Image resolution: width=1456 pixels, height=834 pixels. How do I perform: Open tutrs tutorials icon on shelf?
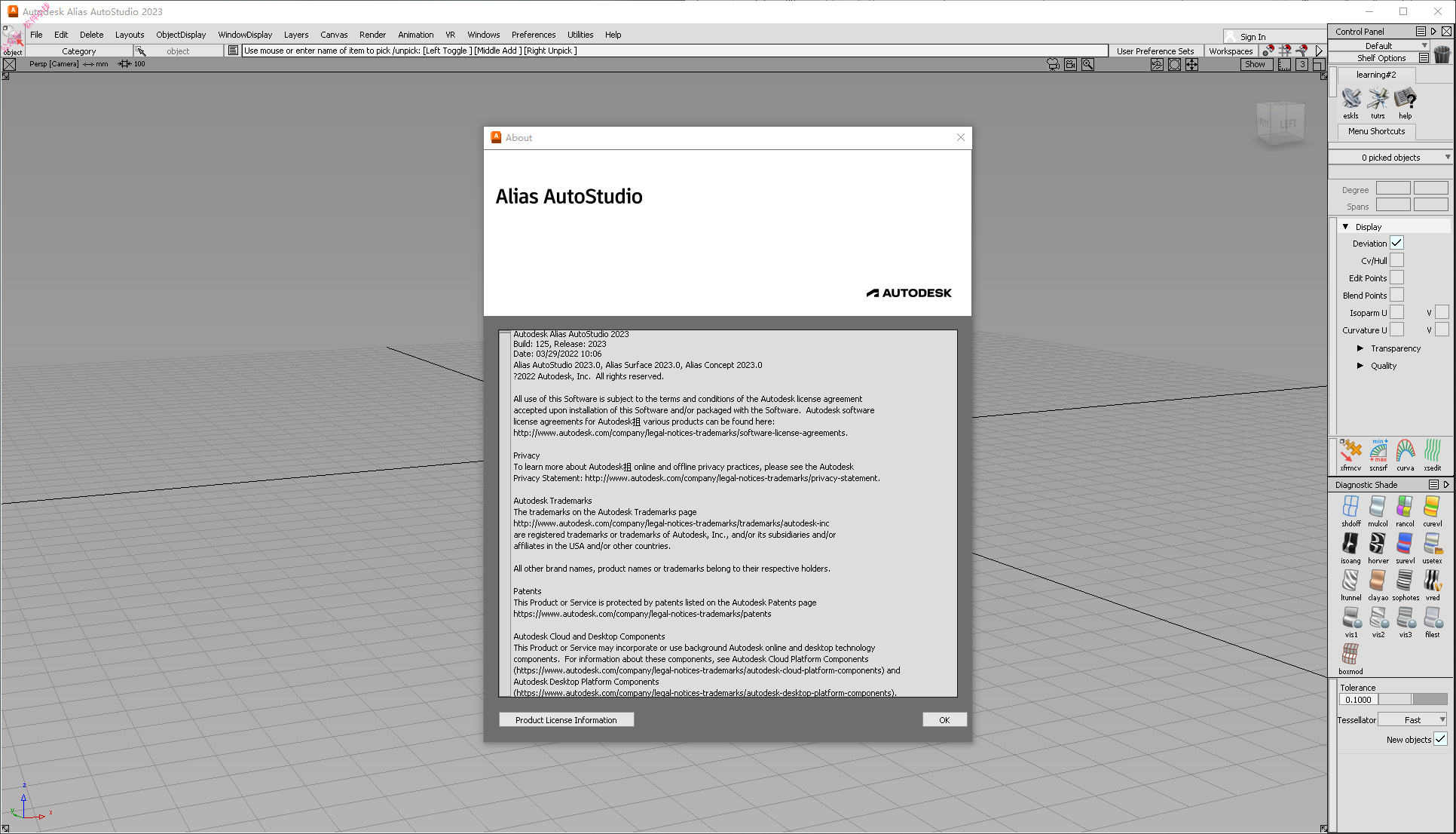point(1378,103)
